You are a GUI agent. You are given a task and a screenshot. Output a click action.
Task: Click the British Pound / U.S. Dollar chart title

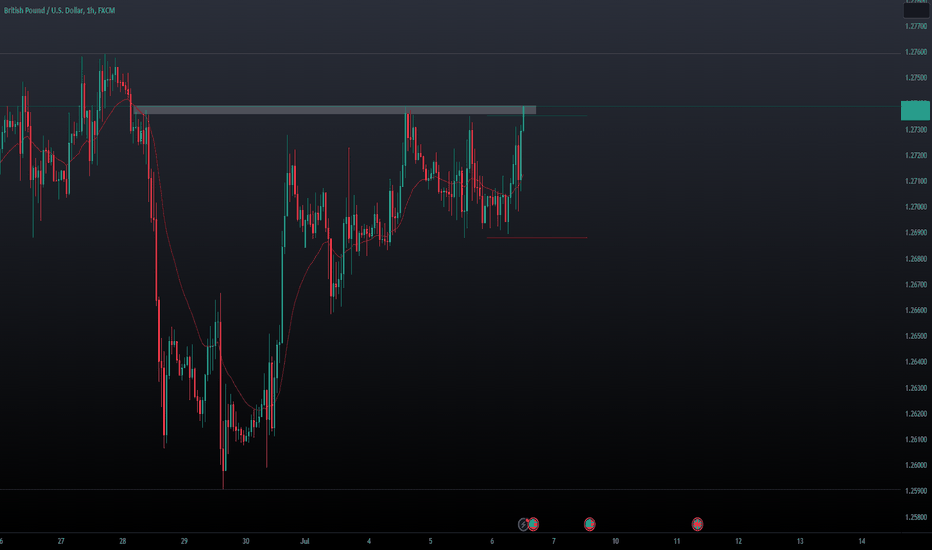tap(59, 11)
